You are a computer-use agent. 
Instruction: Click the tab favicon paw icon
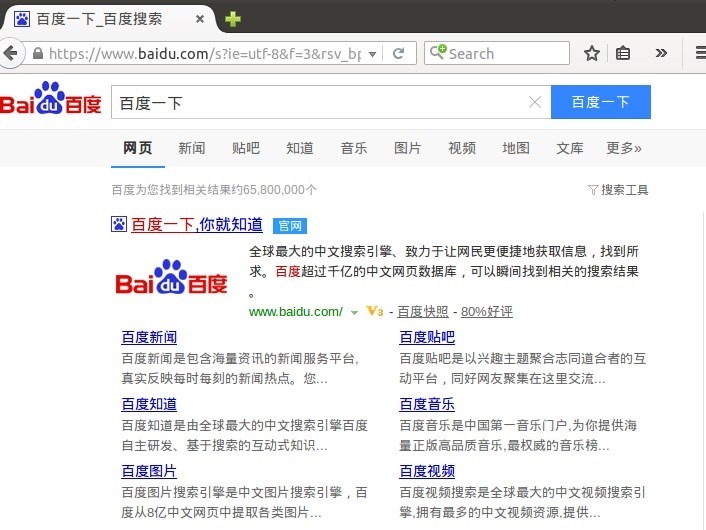pyautogui.click(x=22, y=19)
